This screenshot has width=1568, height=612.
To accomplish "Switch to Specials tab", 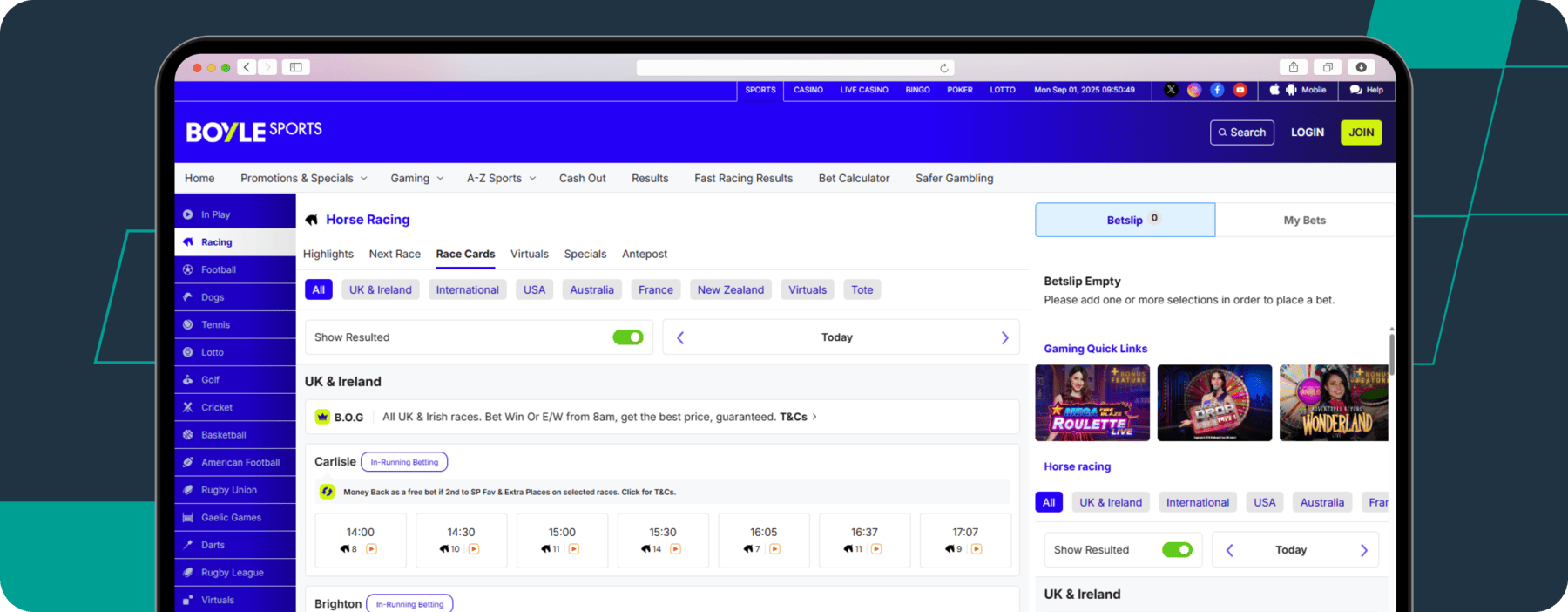I will (x=585, y=254).
